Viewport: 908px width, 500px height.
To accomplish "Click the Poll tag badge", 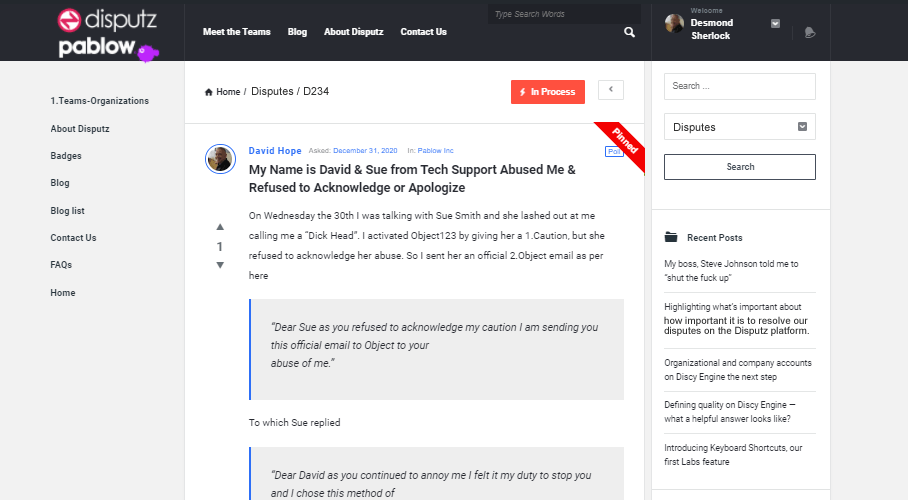I will pyautogui.click(x=613, y=151).
